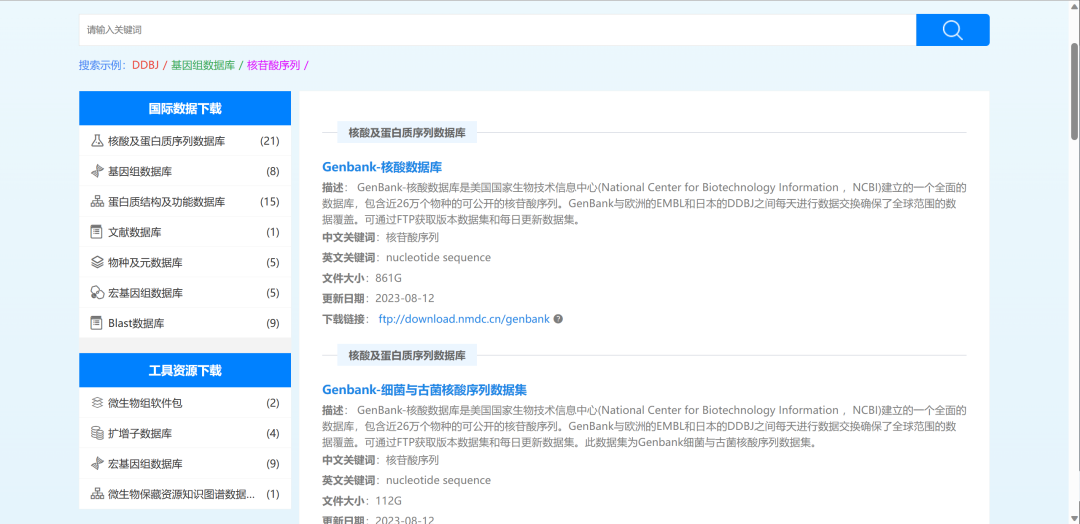Click the flask icon beside 核酸及蛋白质序列数据库

(97, 141)
